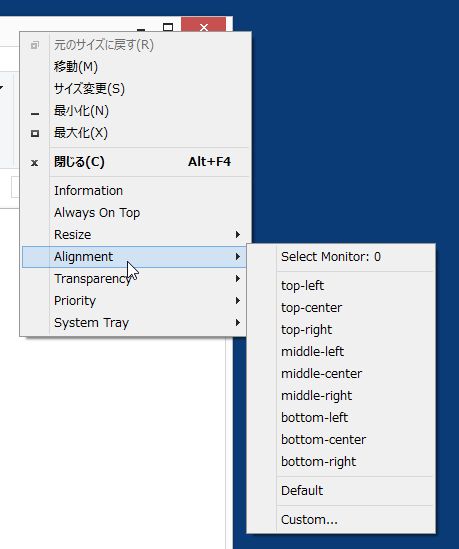Align window to top-left

341,286
